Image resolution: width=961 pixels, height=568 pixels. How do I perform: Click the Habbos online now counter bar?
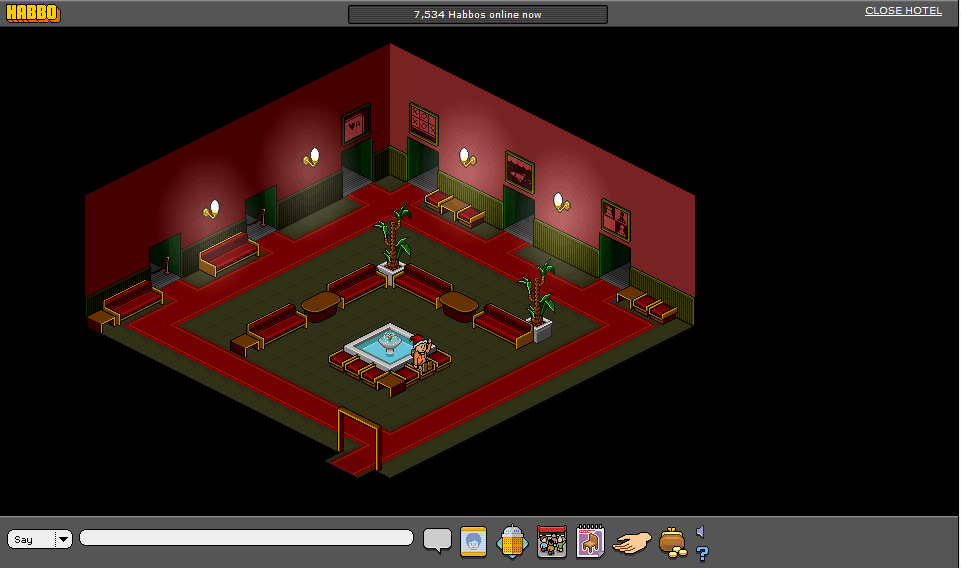(x=477, y=14)
